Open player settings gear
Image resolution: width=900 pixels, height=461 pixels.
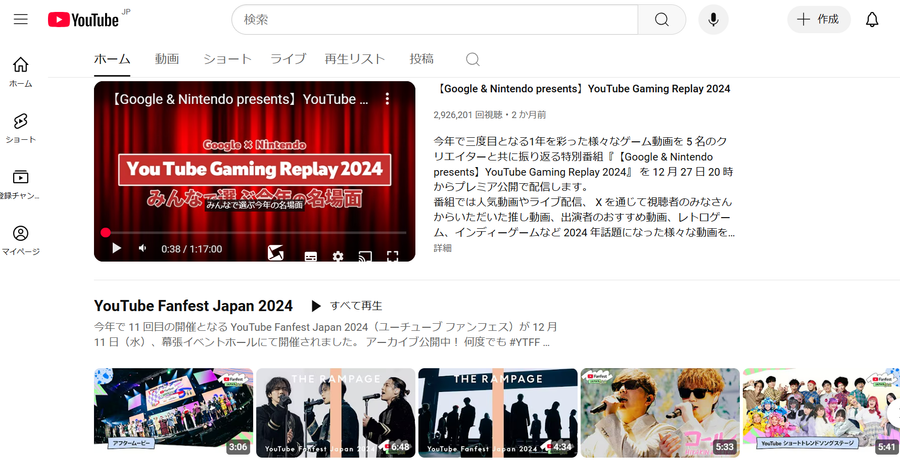(x=338, y=256)
